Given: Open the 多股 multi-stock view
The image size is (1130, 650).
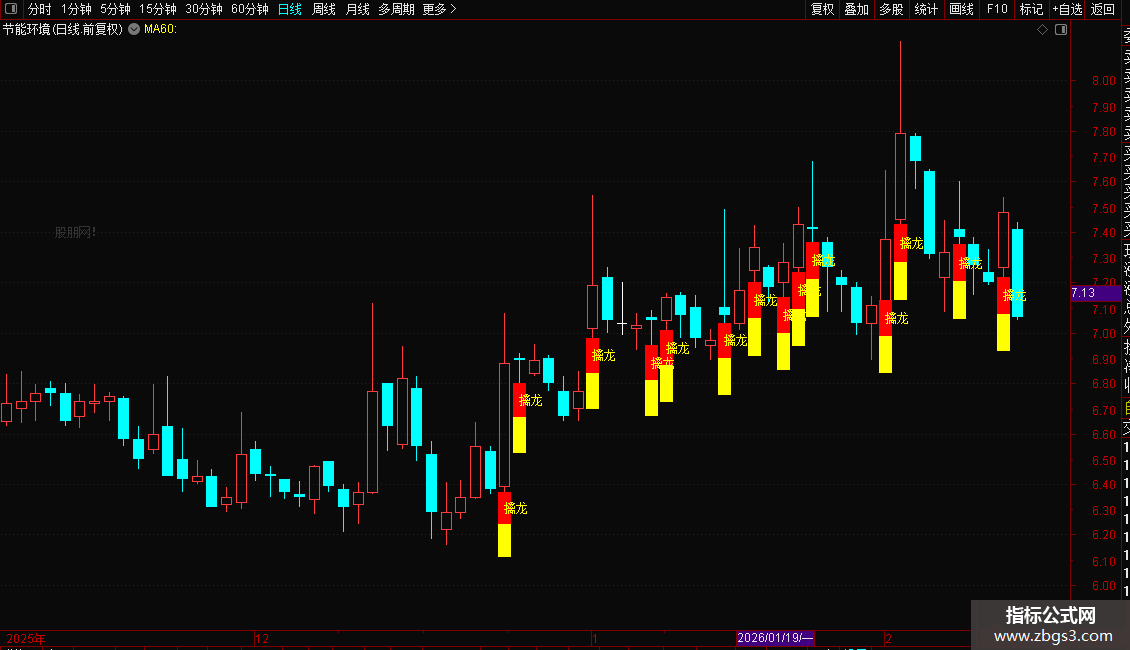Looking at the screenshot, I should 891,9.
